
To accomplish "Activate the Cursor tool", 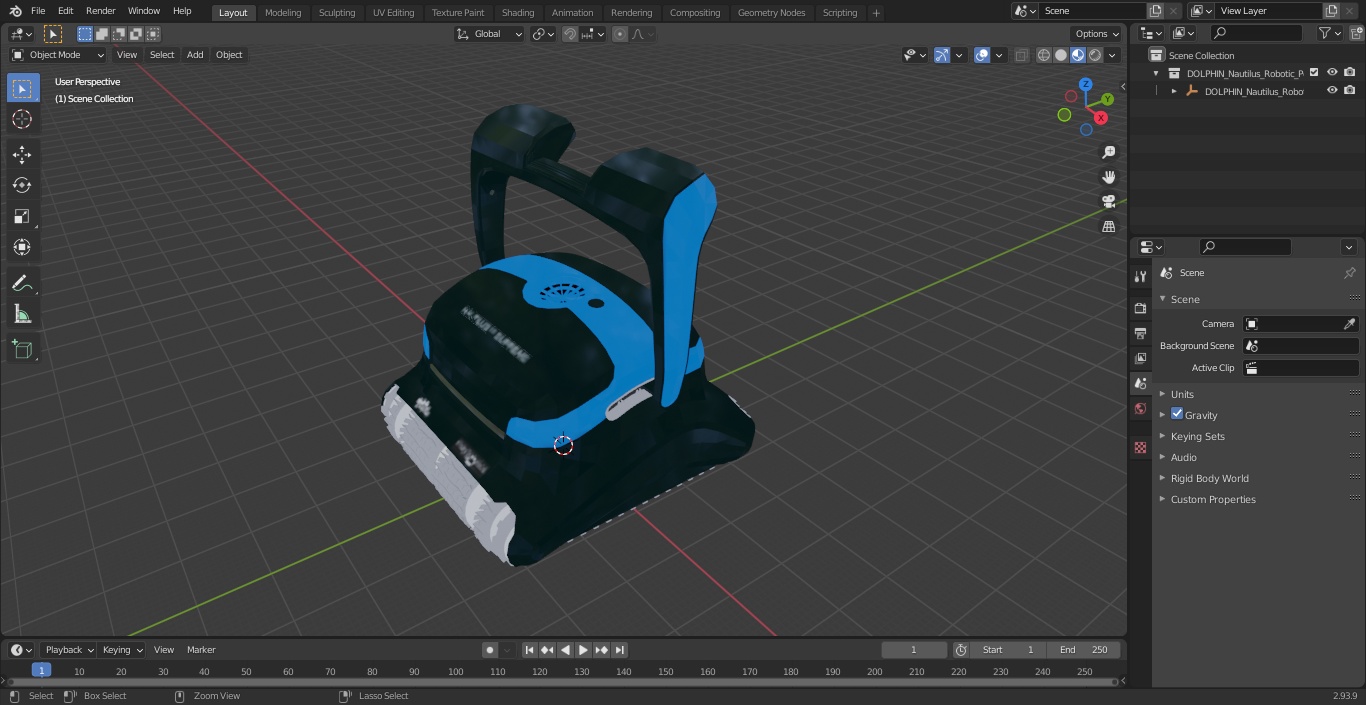I will click(22, 119).
